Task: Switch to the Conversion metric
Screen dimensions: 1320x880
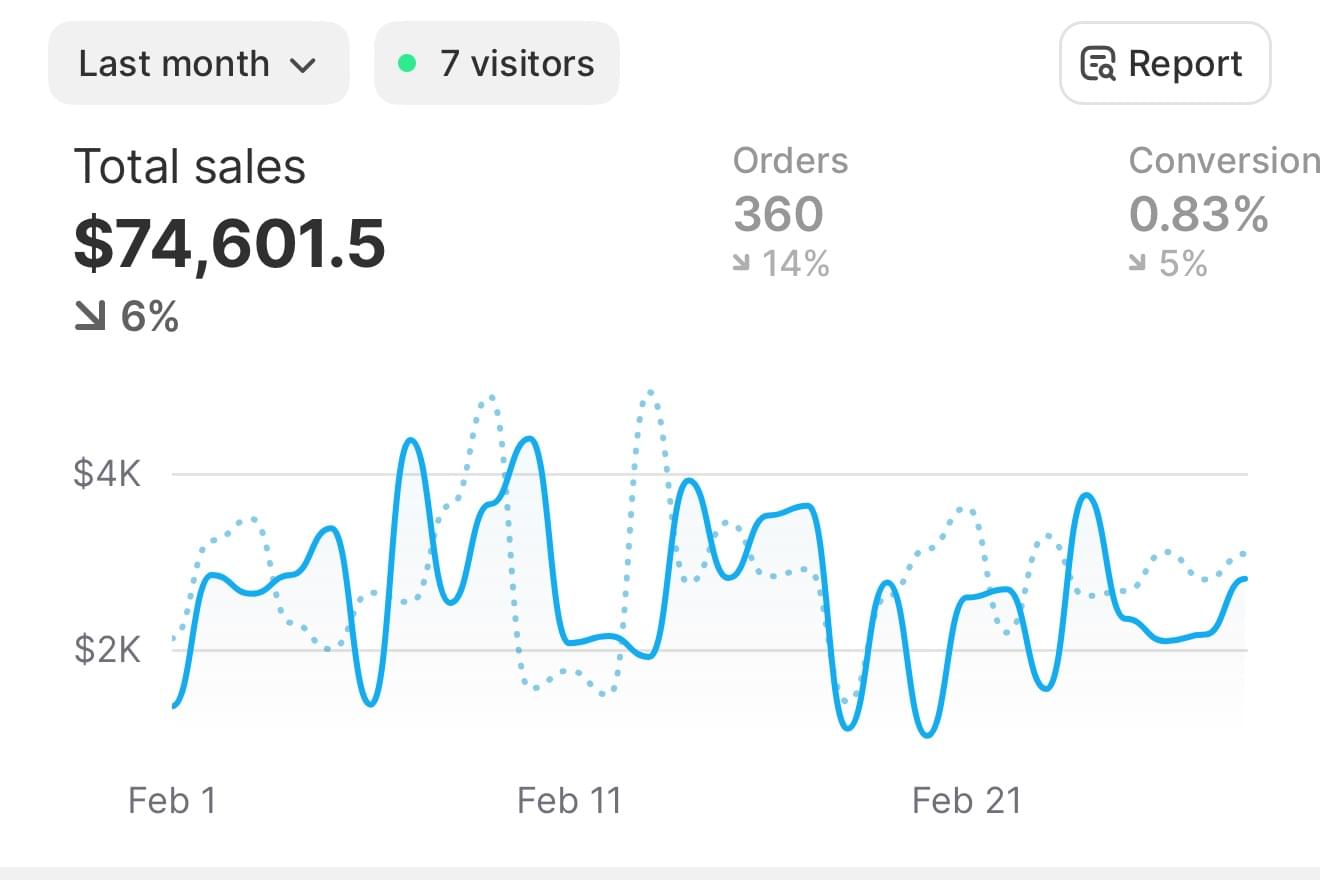Action: (1224, 161)
